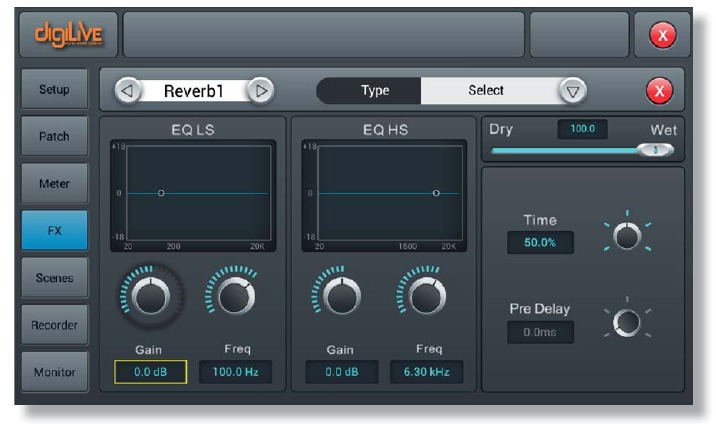The height and width of the screenshot is (424, 716).
Task: Click the Dry label
Action: click(x=501, y=129)
